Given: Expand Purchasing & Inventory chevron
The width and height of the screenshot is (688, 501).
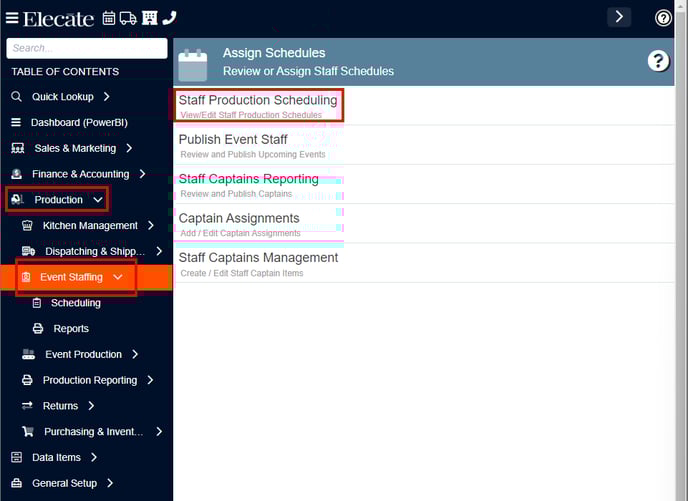Looking at the screenshot, I should 159,432.
